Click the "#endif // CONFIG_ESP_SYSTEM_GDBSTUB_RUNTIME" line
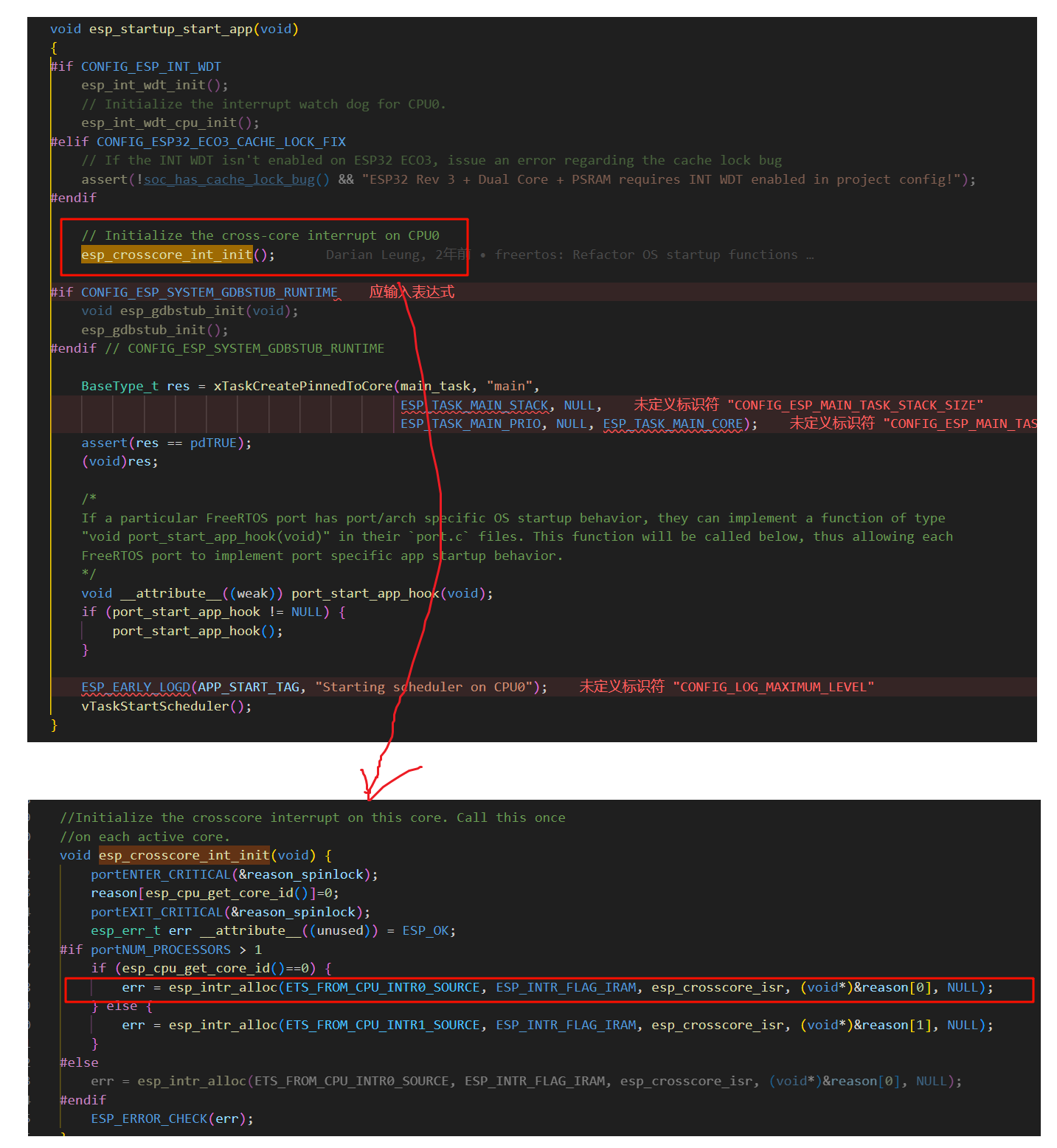This screenshot has width=1057, height=1148. coord(218,349)
